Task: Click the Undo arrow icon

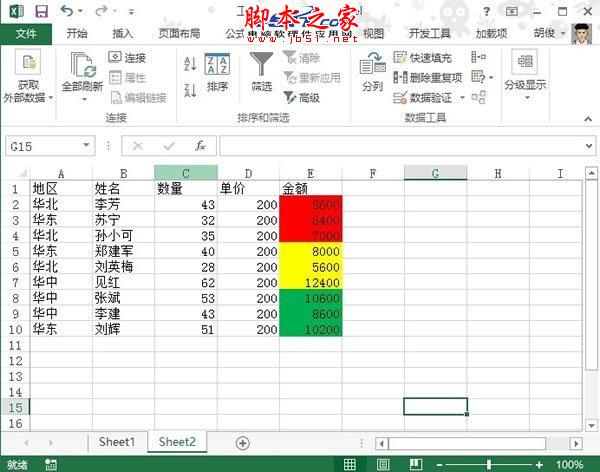Action: click(67, 11)
